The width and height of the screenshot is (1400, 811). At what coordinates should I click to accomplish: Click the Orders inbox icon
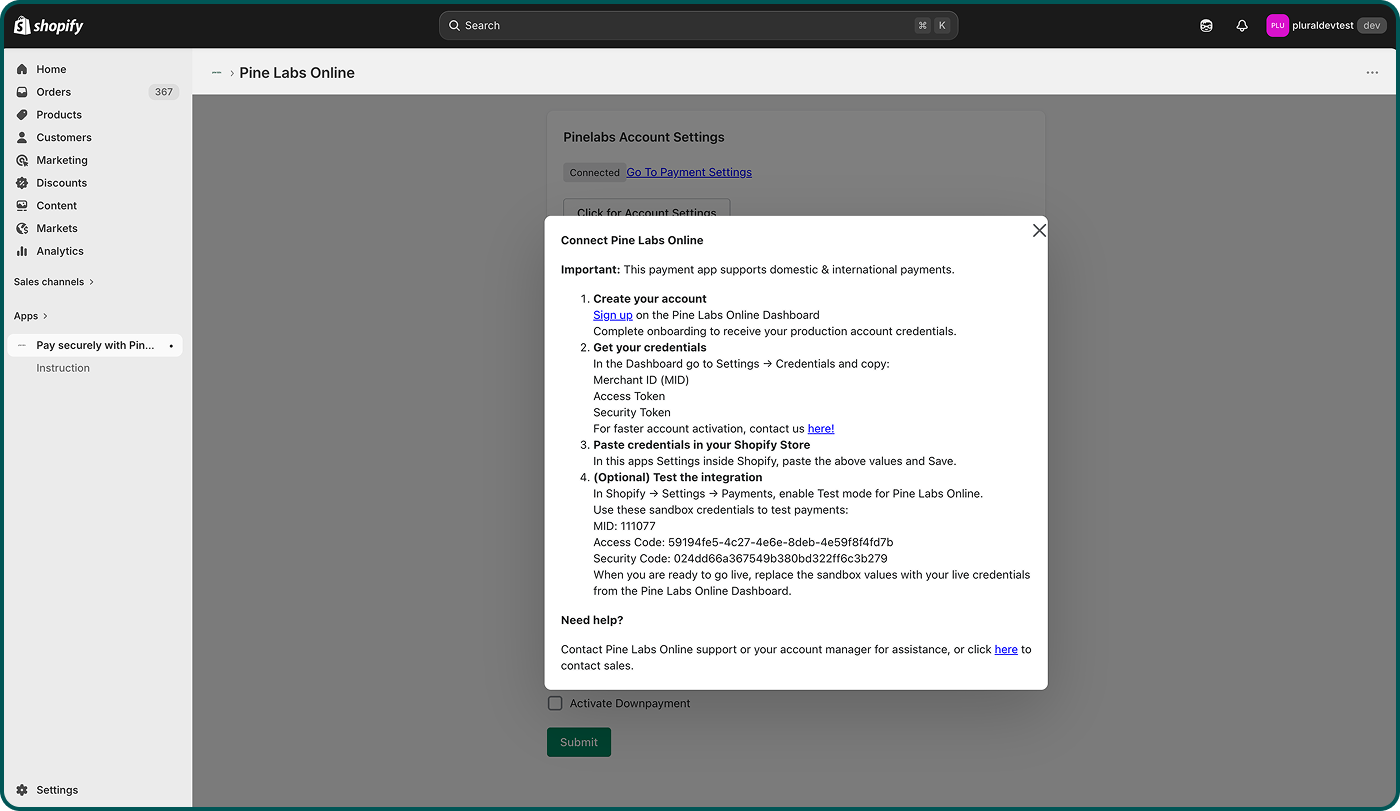coord(22,92)
